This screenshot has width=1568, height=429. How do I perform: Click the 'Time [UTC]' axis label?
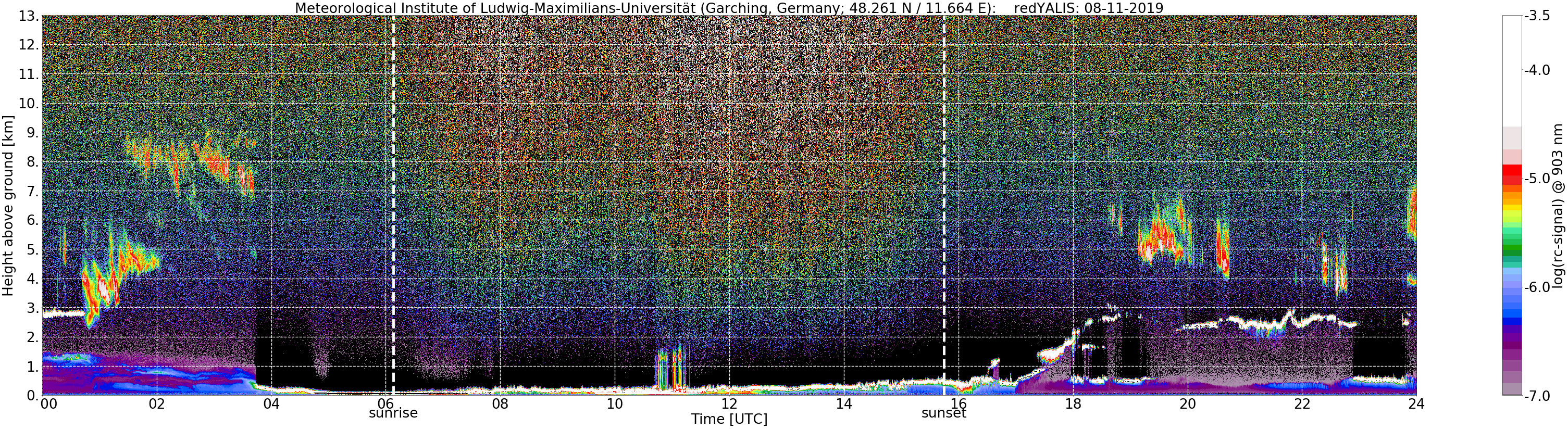(729, 419)
